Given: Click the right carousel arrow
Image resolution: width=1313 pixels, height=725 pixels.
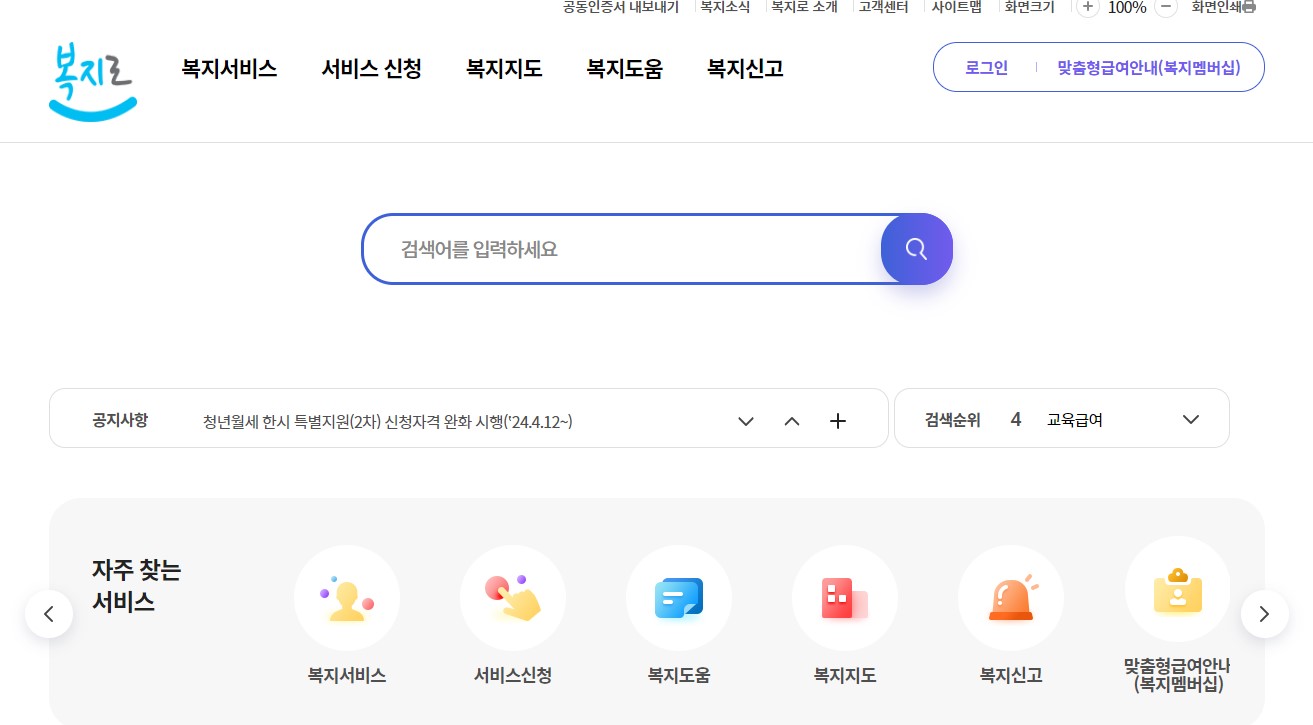Looking at the screenshot, I should (x=1263, y=613).
